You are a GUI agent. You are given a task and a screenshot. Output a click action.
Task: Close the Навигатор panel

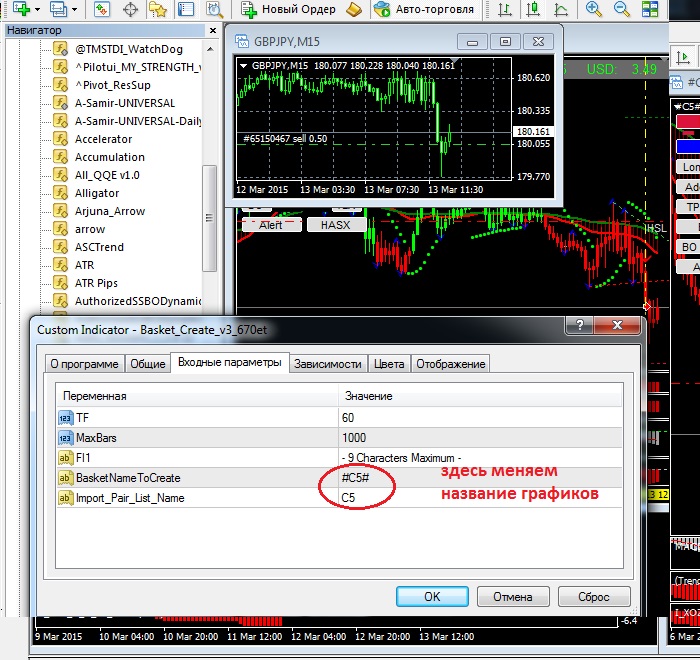pyautogui.click(x=213, y=30)
